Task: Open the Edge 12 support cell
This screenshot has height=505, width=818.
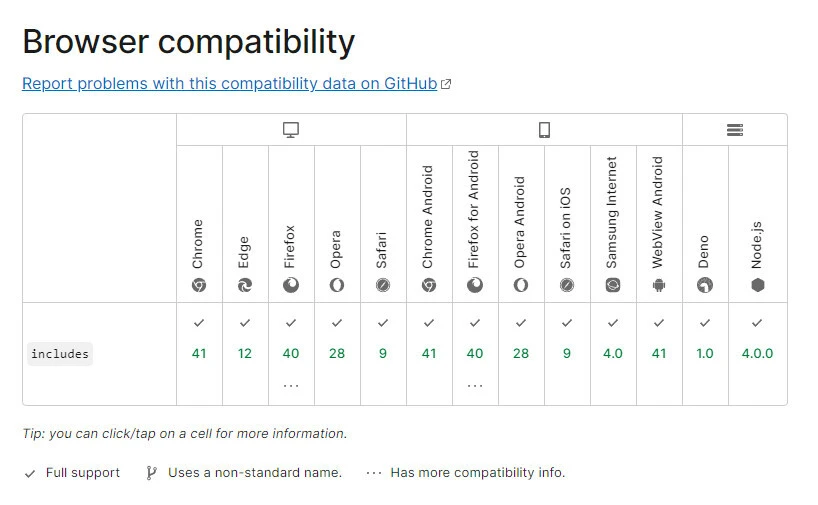Action: (x=245, y=353)
